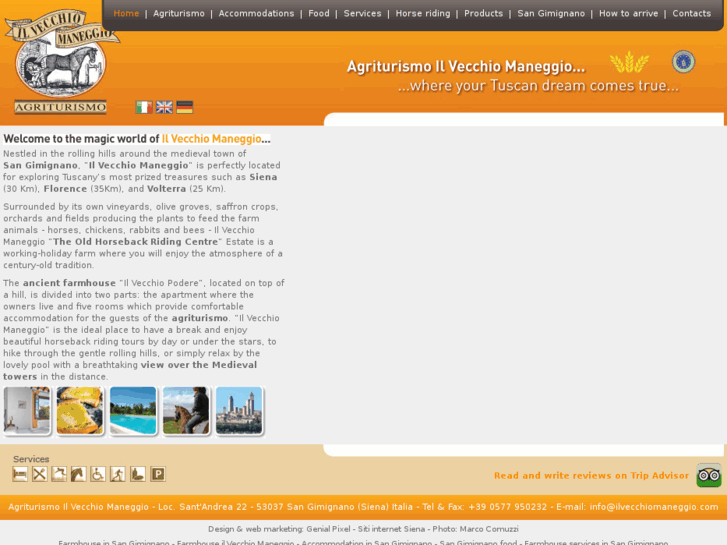Go to the Products page

pos(483,13)
